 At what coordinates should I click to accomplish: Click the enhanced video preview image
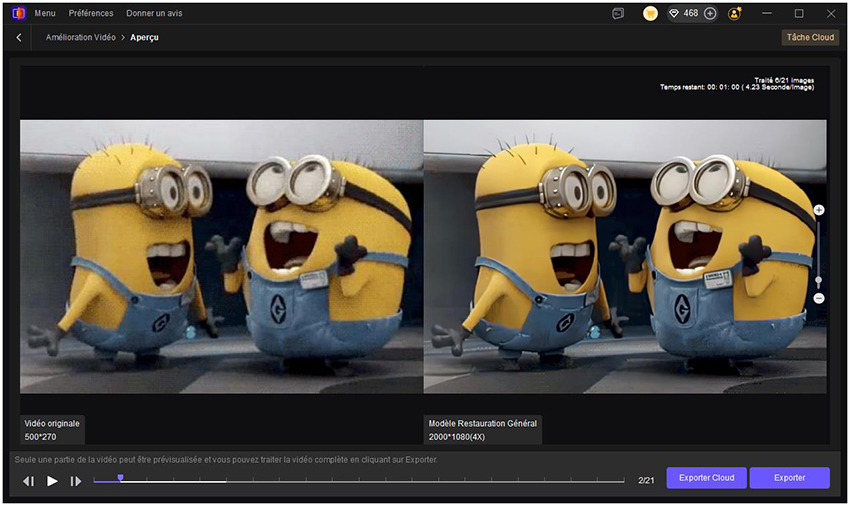pyautogui.click(x=625, y=257)
